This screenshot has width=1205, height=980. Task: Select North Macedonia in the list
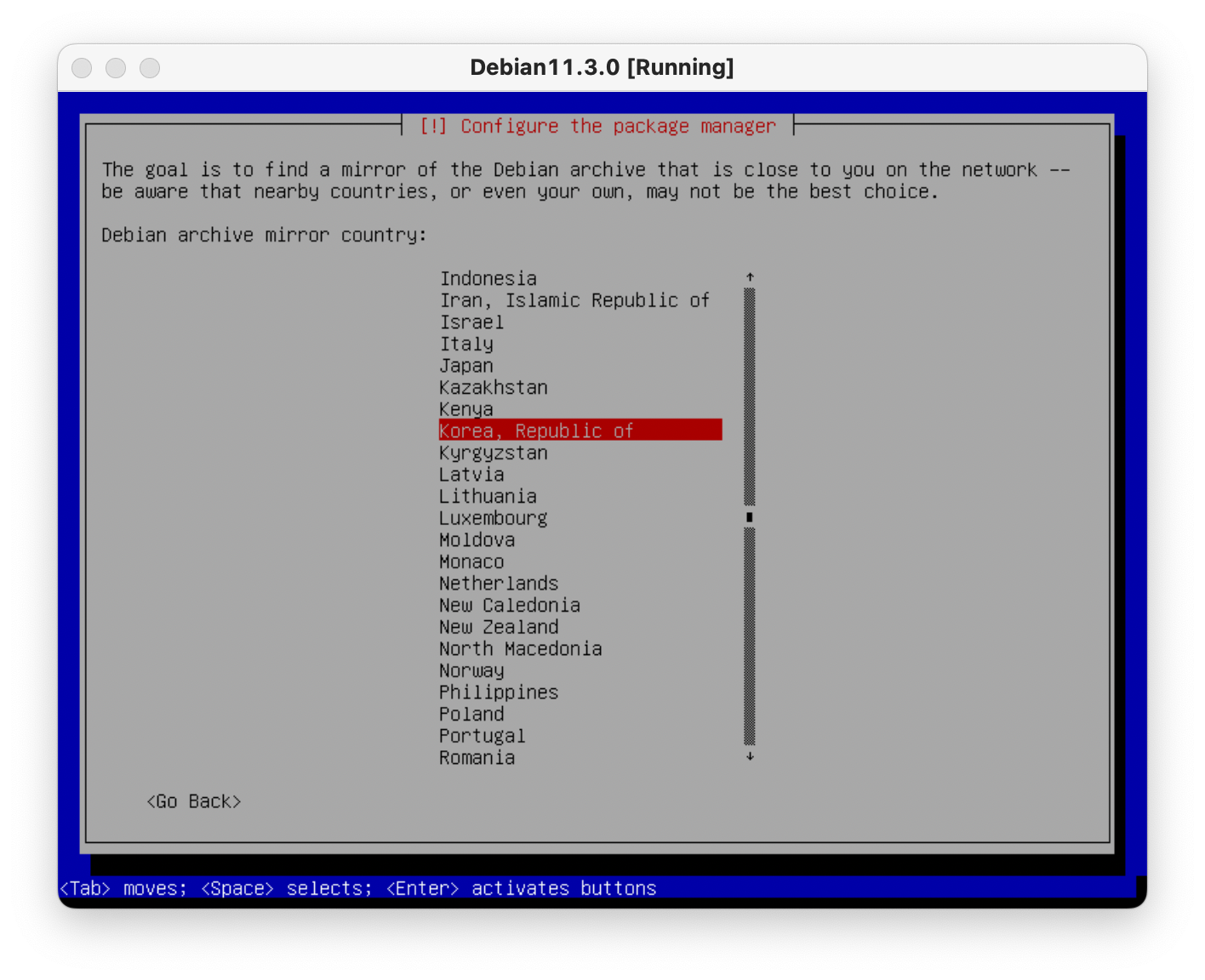(521, 649)
